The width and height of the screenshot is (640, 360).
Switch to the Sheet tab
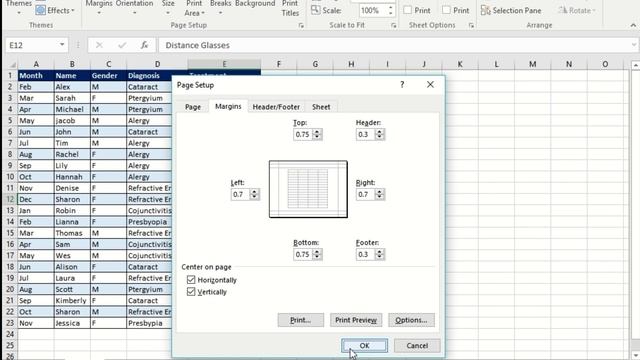click(321, 107)
